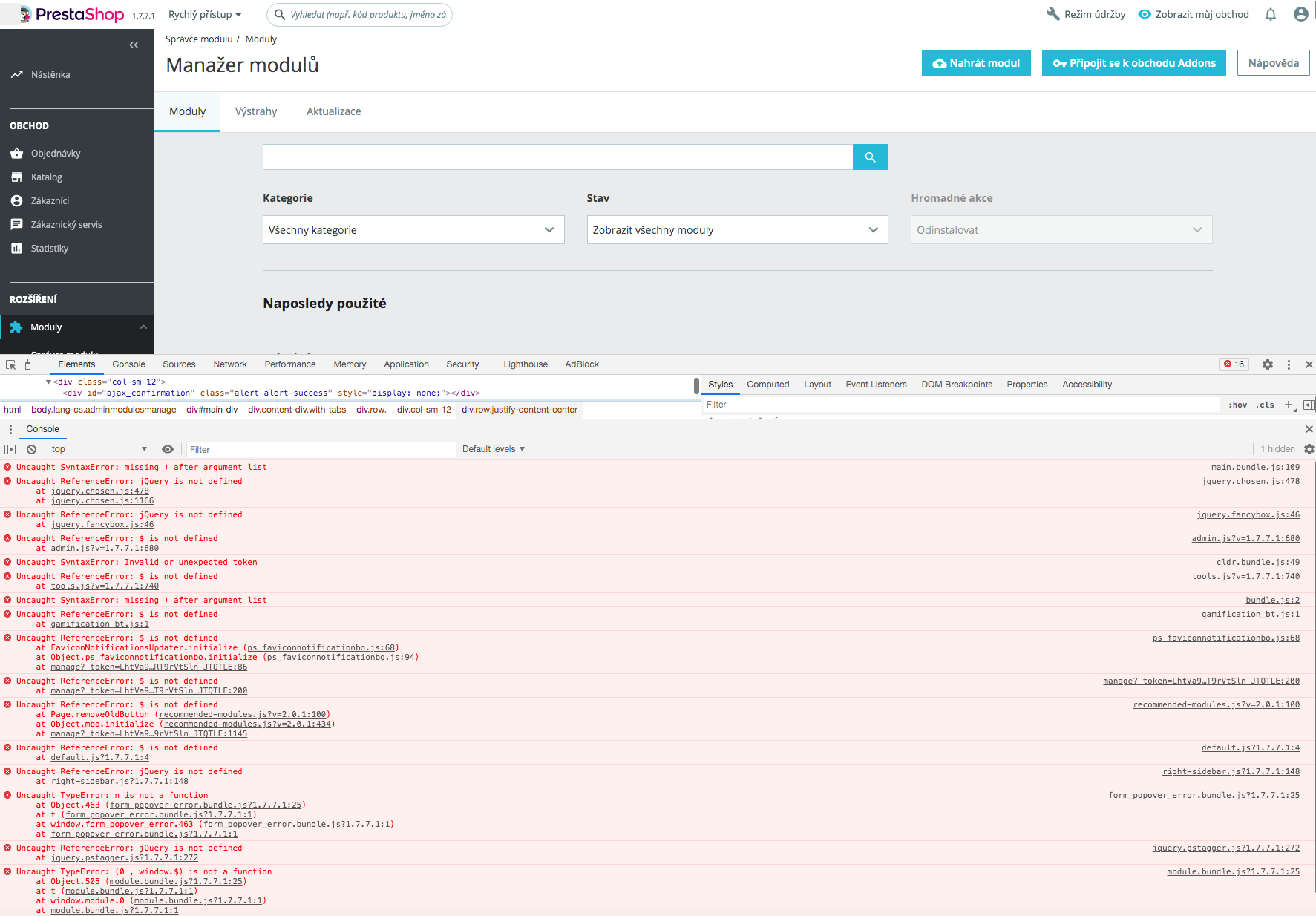Click the Nahrát modul button
The image size is (1316, 916).
976,63
